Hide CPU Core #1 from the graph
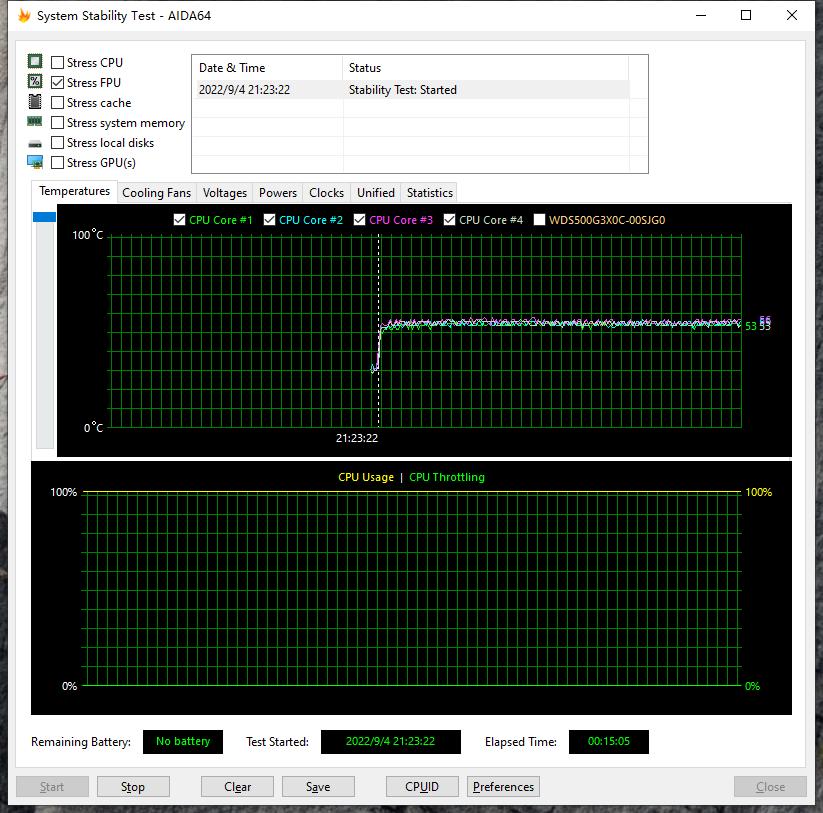The height and width of the screenshot is (813, 823). (x=179, y=220)
